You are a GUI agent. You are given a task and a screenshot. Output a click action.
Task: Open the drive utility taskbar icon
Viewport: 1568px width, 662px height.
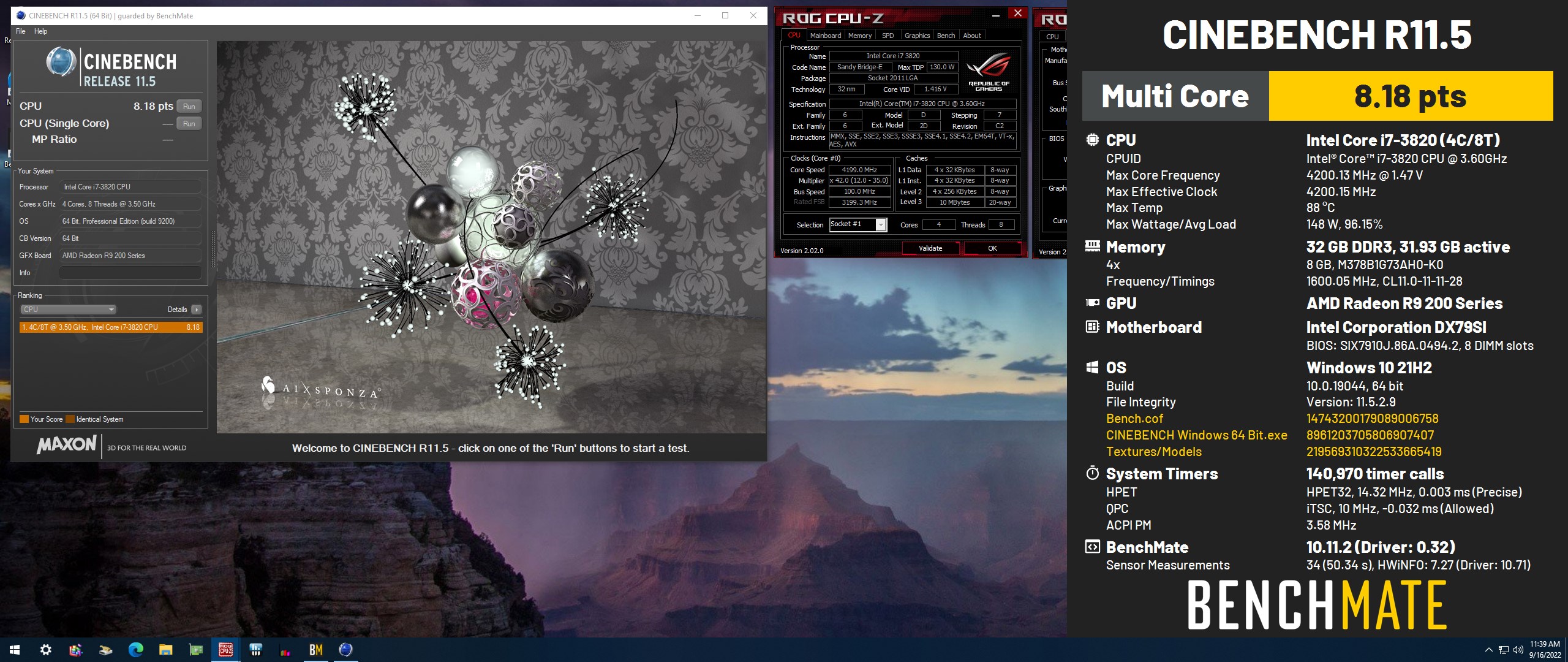(x=105, y=650)
